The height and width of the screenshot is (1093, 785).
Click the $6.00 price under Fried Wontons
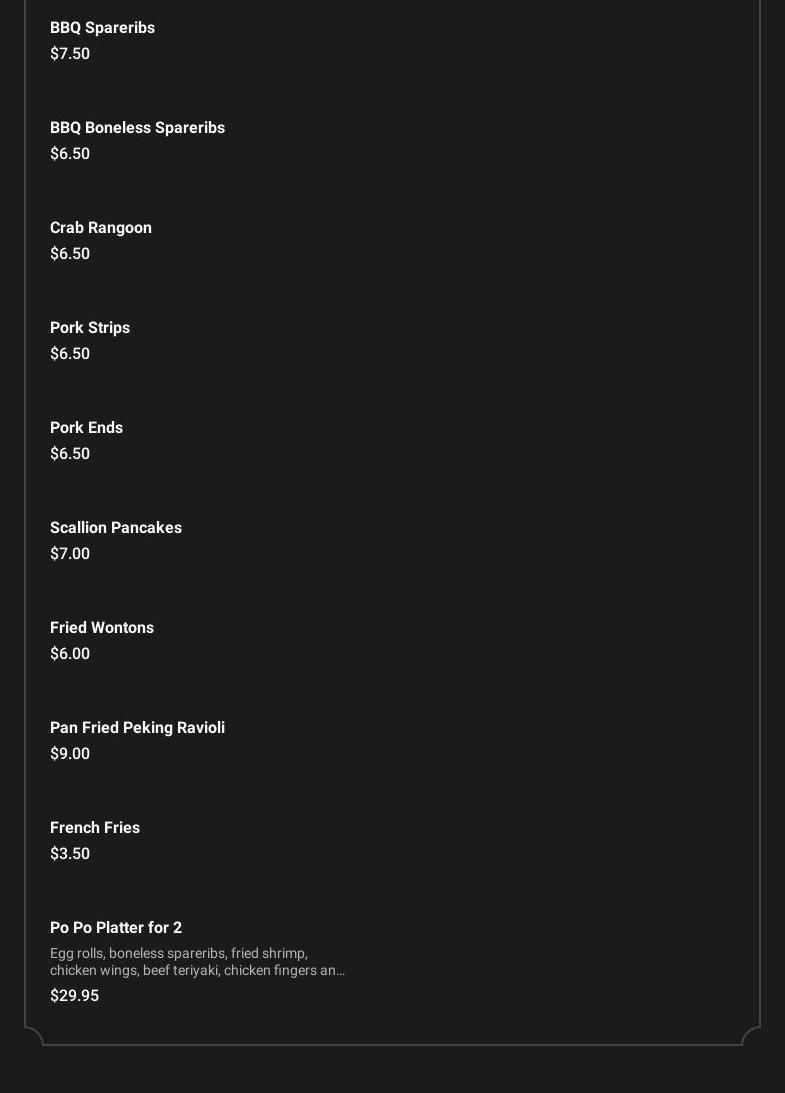click(70, 654)
